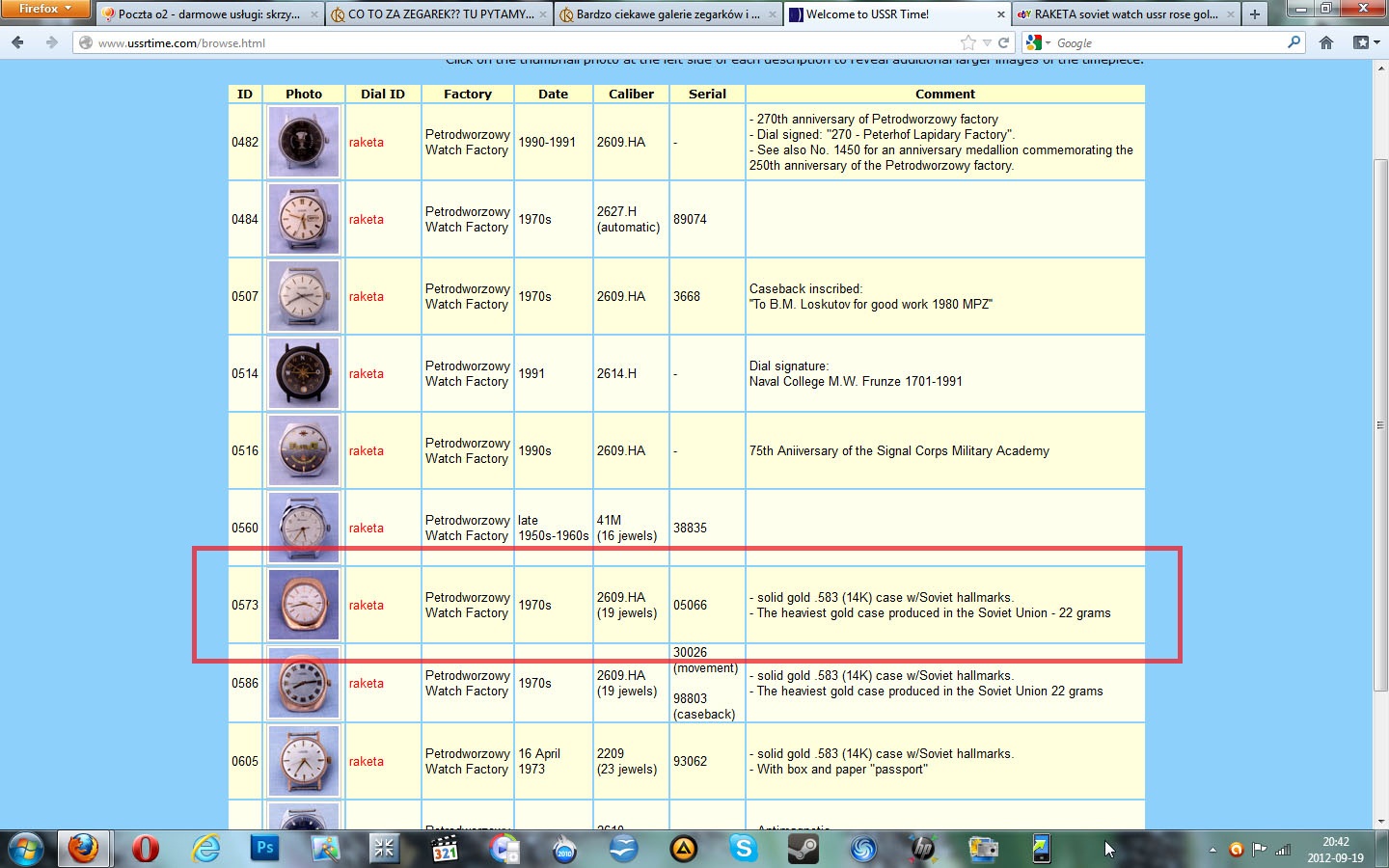Launch Internet Explorer from taskbar
Viewport: 1389px width, 868px height.
click(205, 849)
